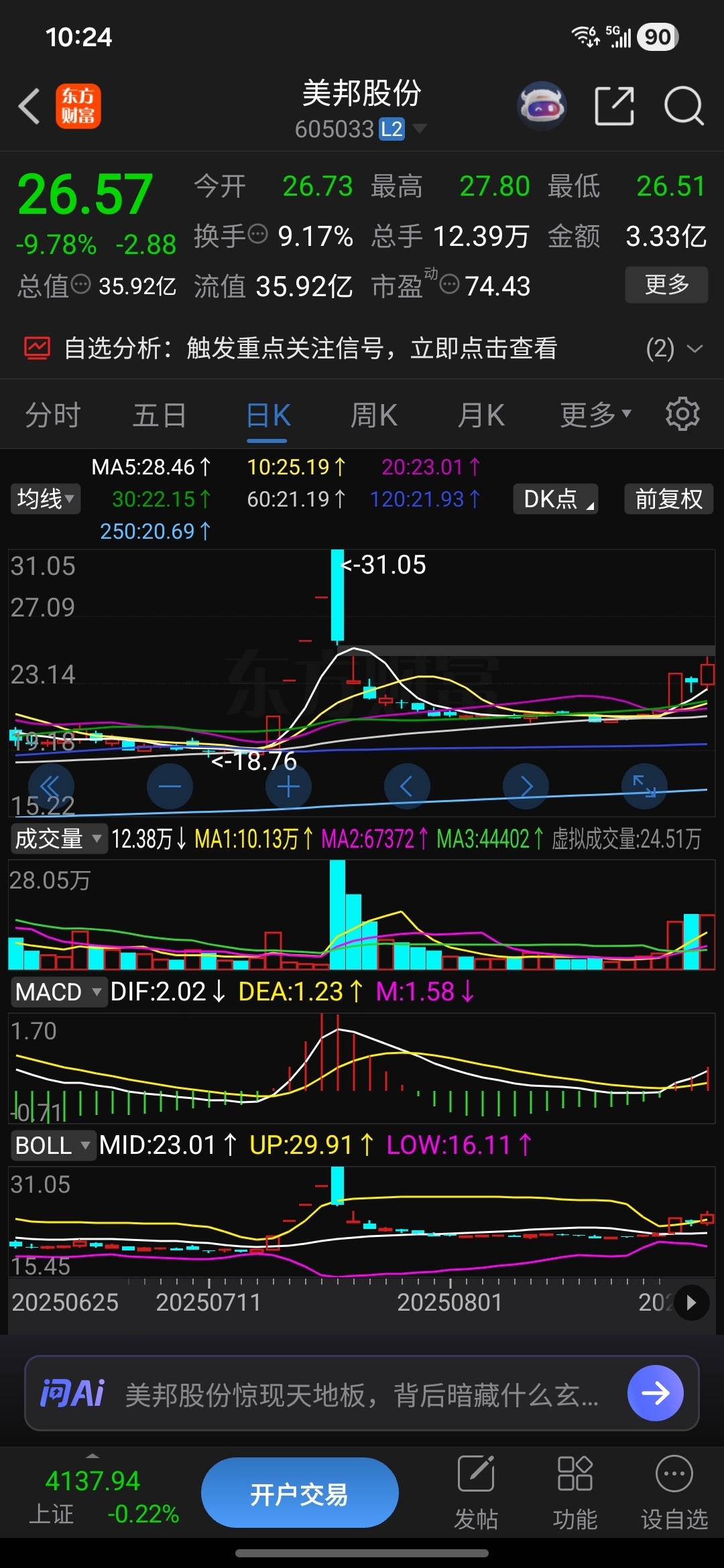This screenshot has height=1568, width=724.
Task: Jump to earliest with double-left arrow
Action: 51,786
